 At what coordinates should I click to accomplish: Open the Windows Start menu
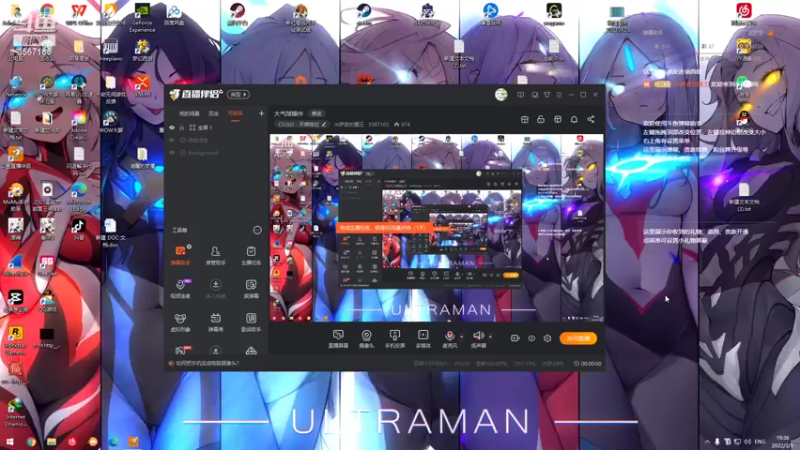point(9,442)
